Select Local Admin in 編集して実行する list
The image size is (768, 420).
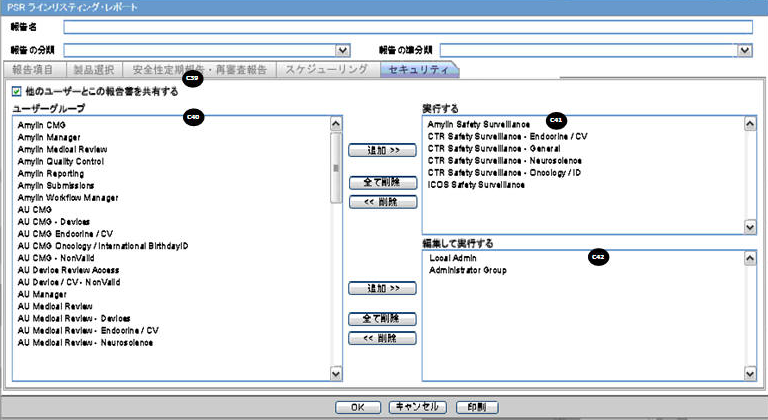point(453,258)
